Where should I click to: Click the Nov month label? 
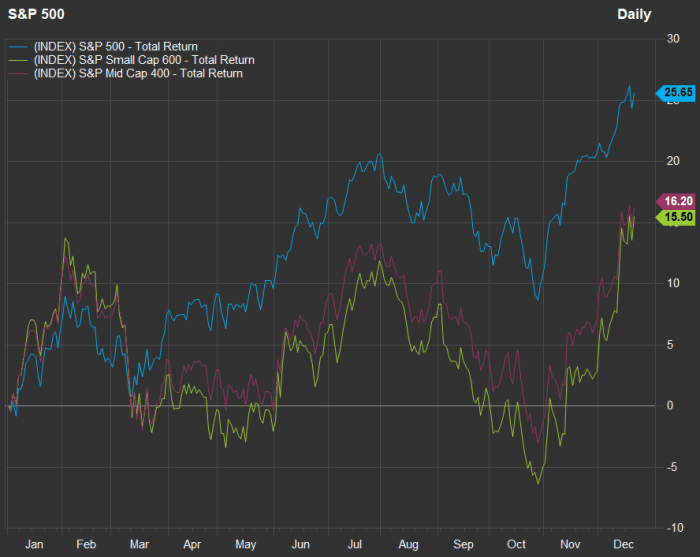tap(570, 545)
